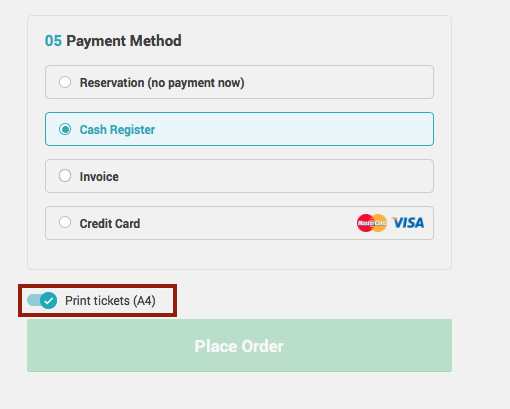
Task: Click the checkmark knob on the print toggle
Action: [x=49, y=301]
